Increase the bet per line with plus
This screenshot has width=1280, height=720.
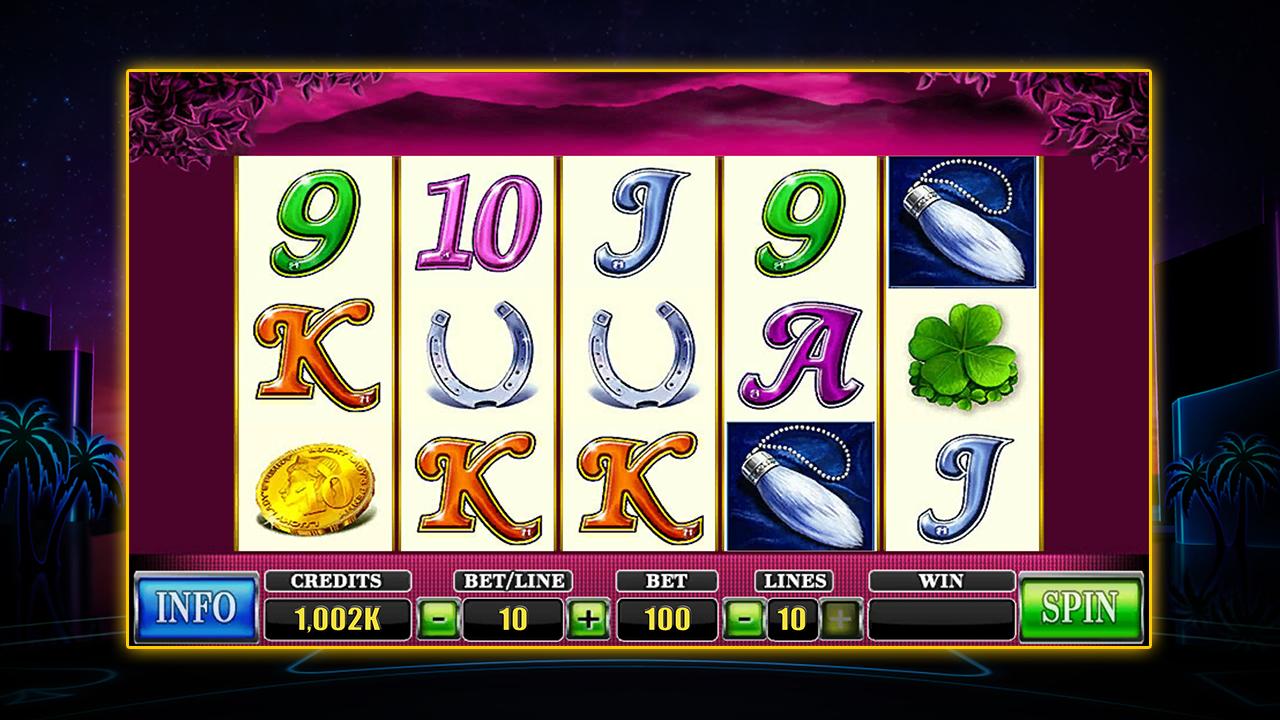[588, 620]
